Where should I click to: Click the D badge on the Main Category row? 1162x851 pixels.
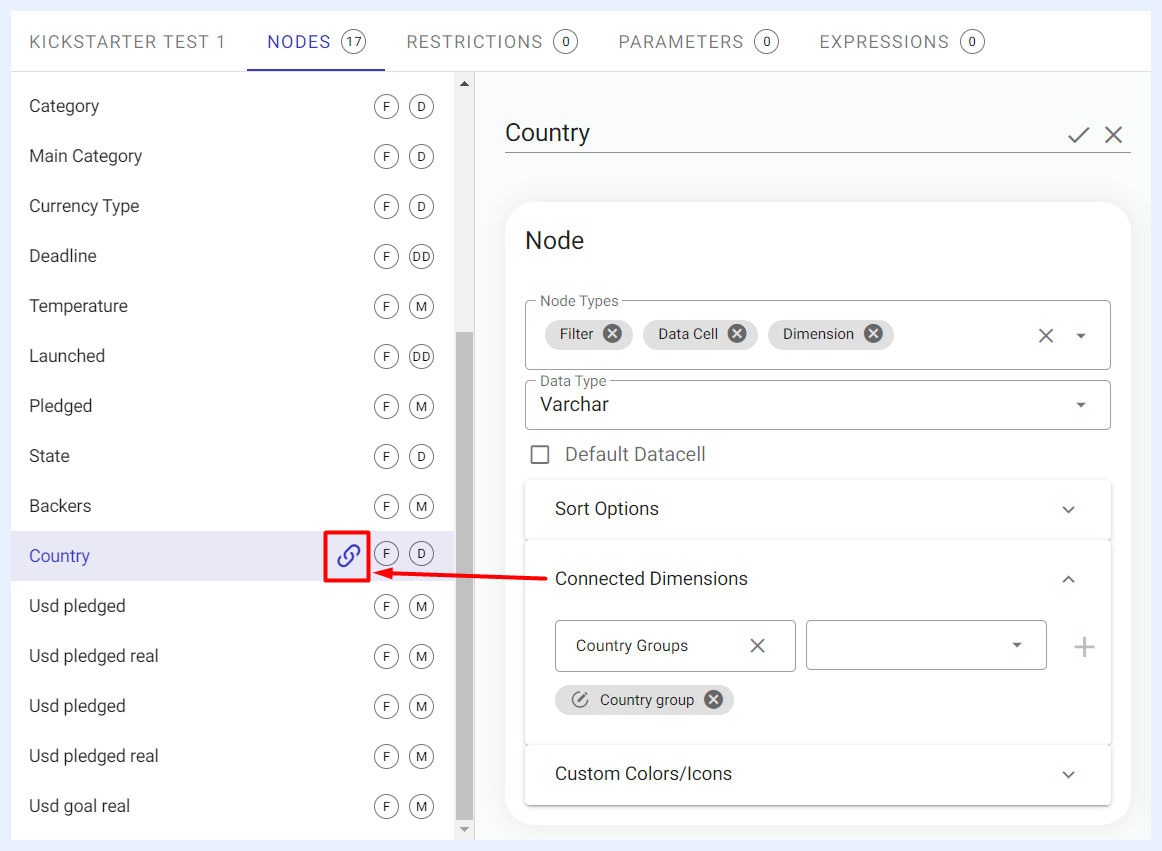(x=422, y=156)
